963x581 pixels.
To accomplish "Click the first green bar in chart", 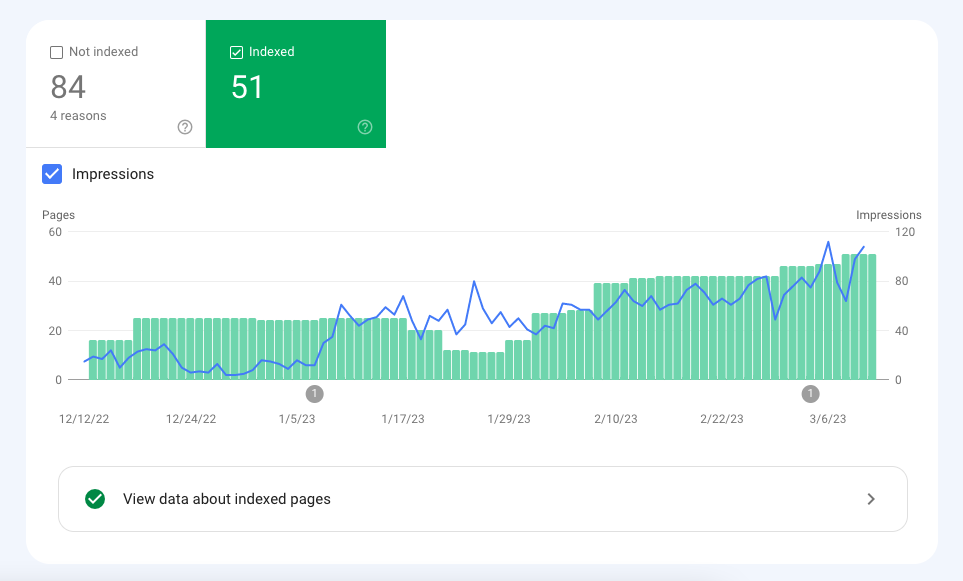I will pyautogui.click(x=93, y=360).
